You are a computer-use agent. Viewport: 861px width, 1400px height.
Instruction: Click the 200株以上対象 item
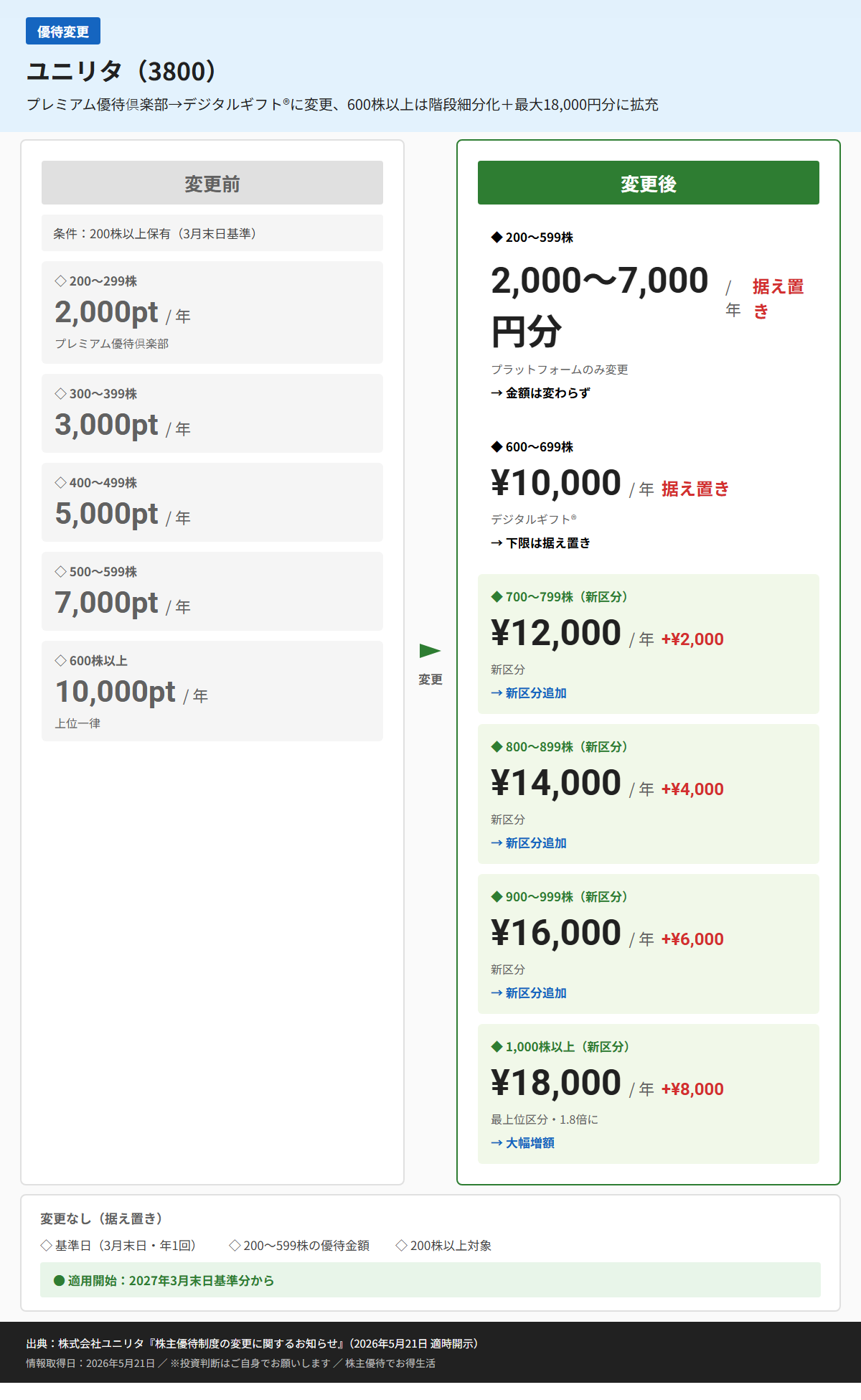coord(443,1246)
